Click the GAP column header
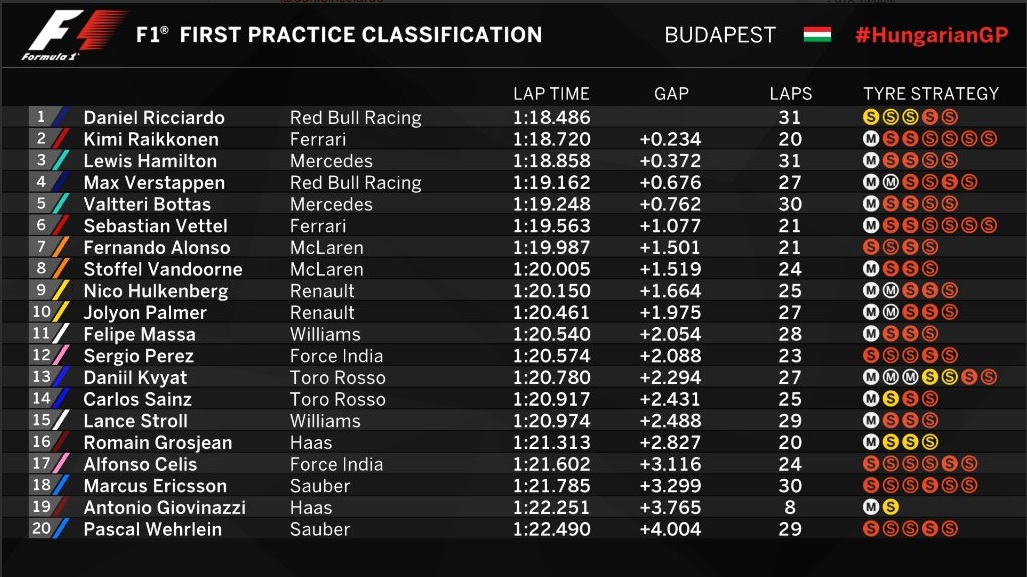Image resolution: width=1027 pixels, height=577 pixels. pyautogui.click(x=671, y=94)
